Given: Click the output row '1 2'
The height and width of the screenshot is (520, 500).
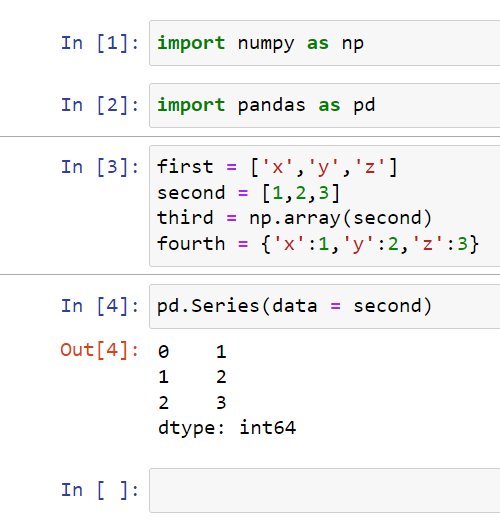Looking at the screenshot, I should point(192,377).
